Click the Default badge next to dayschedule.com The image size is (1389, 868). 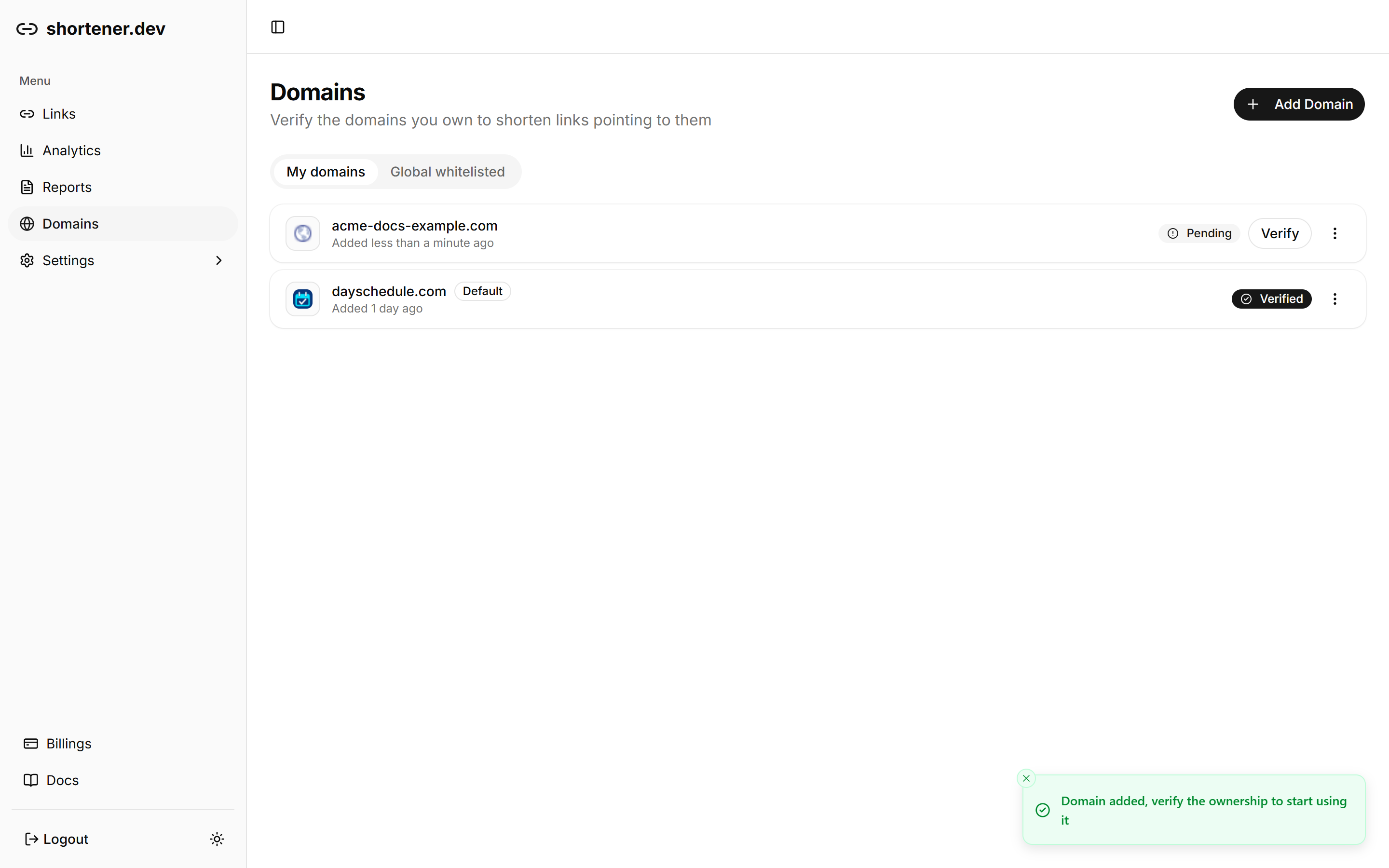[483, 291]
